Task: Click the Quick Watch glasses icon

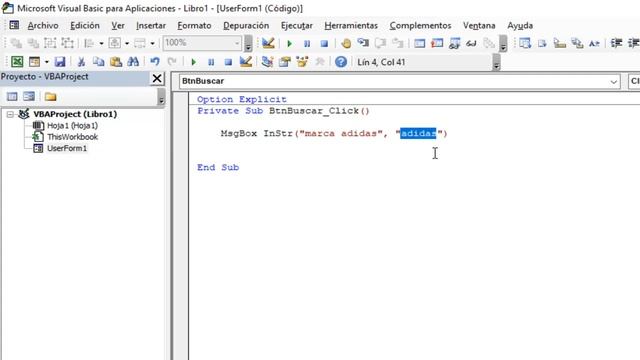Action: 471,43
